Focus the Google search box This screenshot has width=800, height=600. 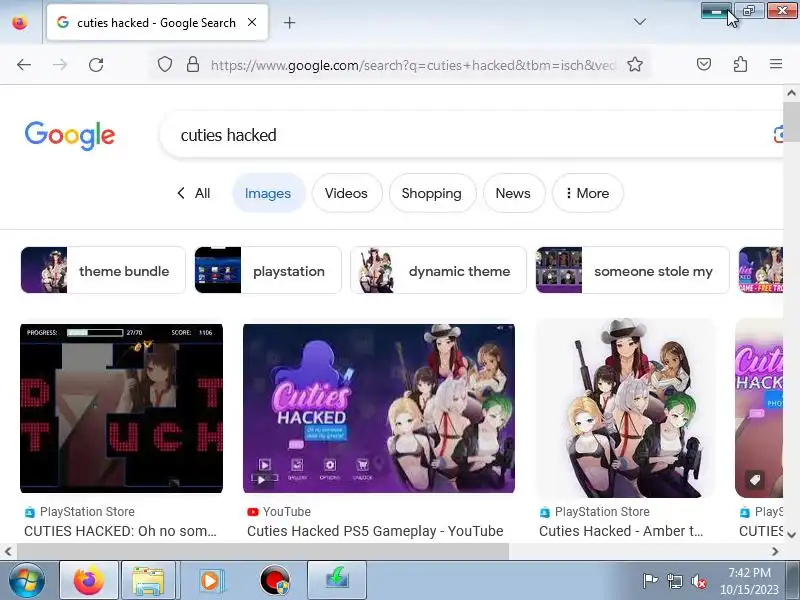coord(469,135)
